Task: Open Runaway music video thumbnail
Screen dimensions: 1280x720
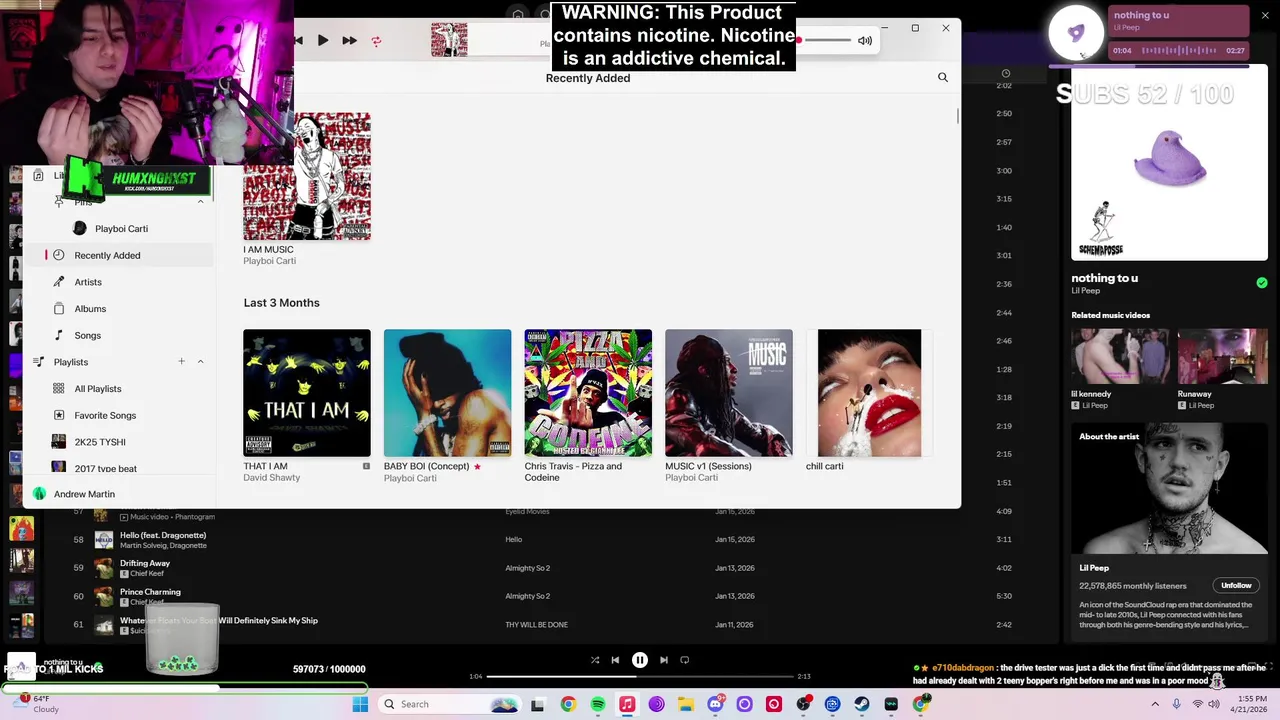Action: tap(1222, 356)
